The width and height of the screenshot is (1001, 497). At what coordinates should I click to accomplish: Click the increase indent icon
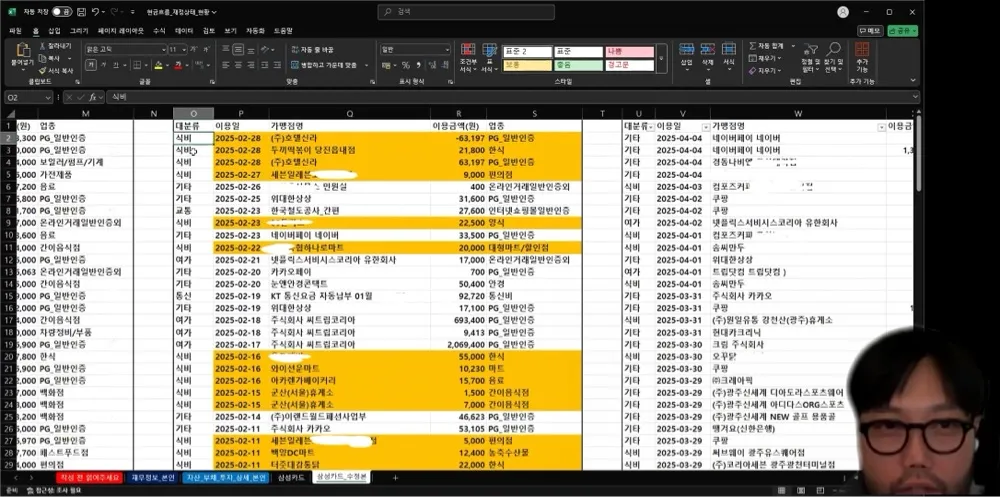tap(276, 65)
